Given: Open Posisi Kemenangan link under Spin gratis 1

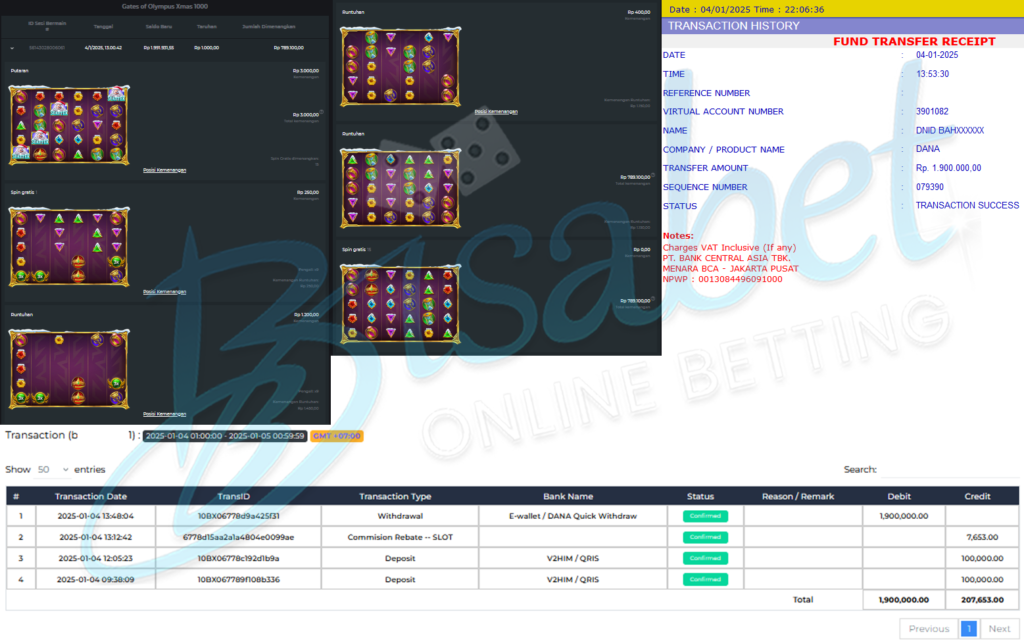Looking at the screenshot, I should pyautogui.click(x=165, y=292).
